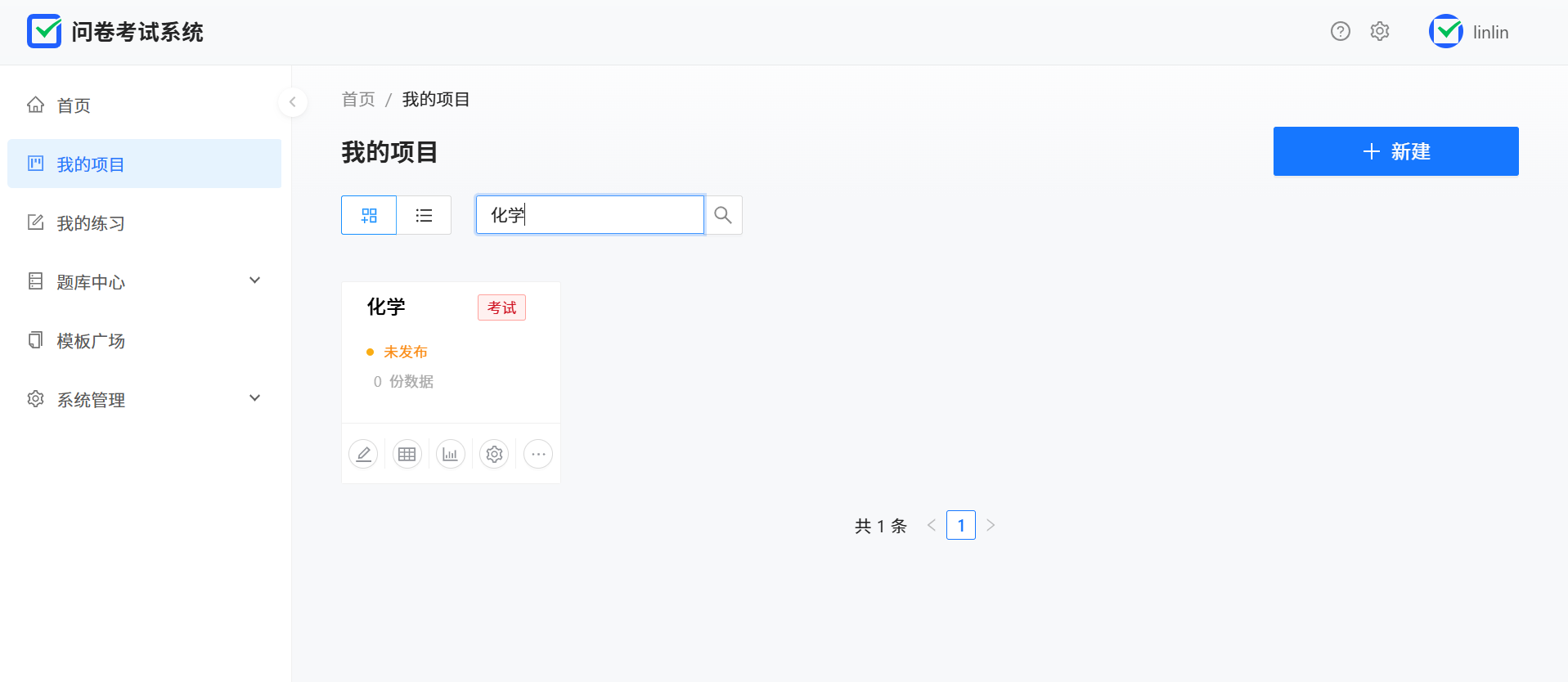Go to previous page arrow
This screenshot has height=682, width=1568.
click(931, 525)
